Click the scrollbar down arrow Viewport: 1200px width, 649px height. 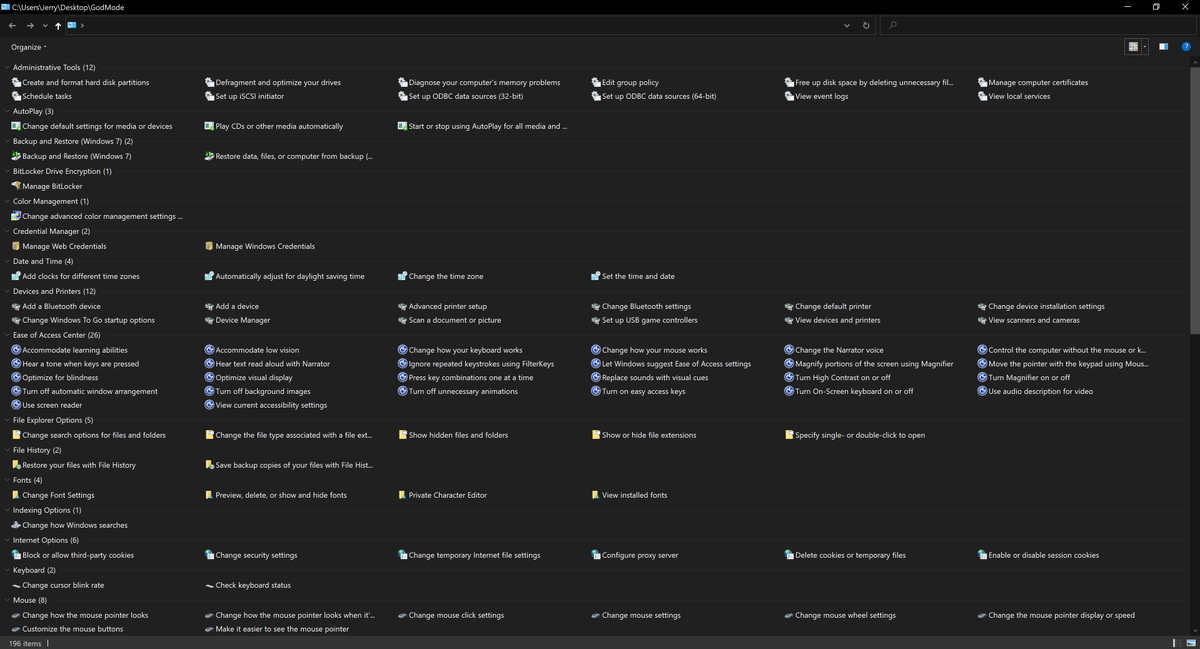point(1195,632)
